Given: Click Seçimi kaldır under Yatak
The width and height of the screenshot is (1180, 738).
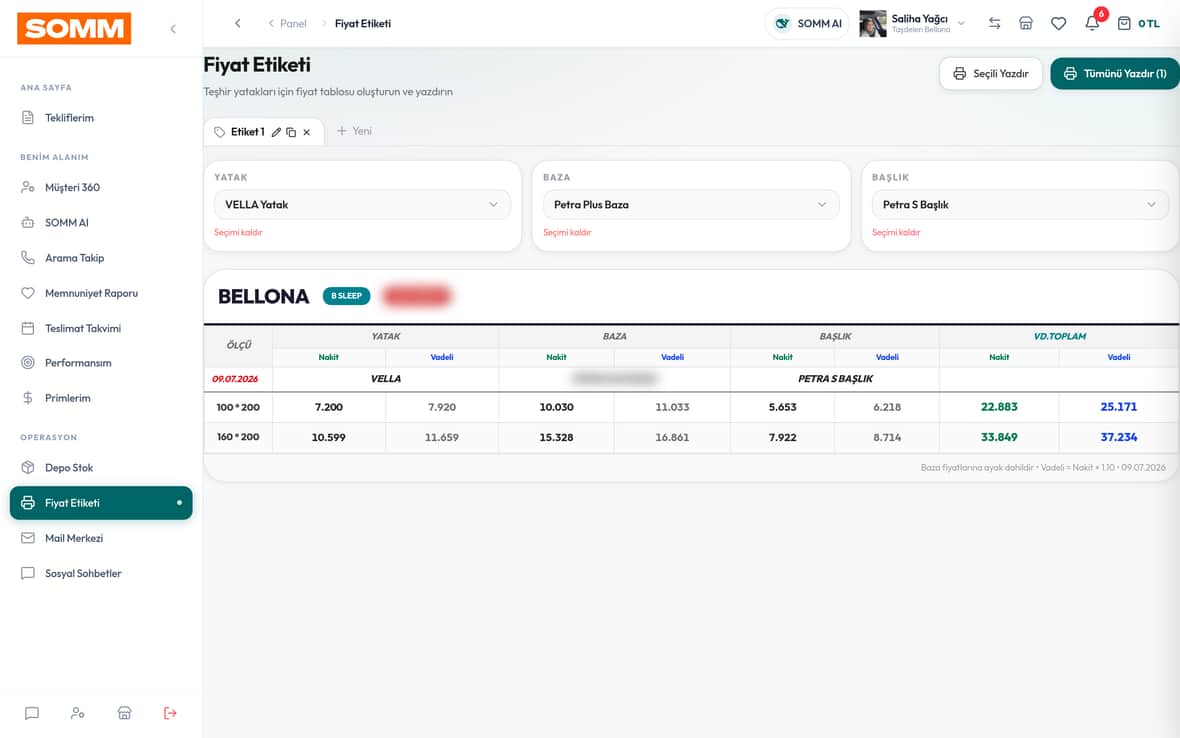Looking at the screenshot, I should [238, 232].
